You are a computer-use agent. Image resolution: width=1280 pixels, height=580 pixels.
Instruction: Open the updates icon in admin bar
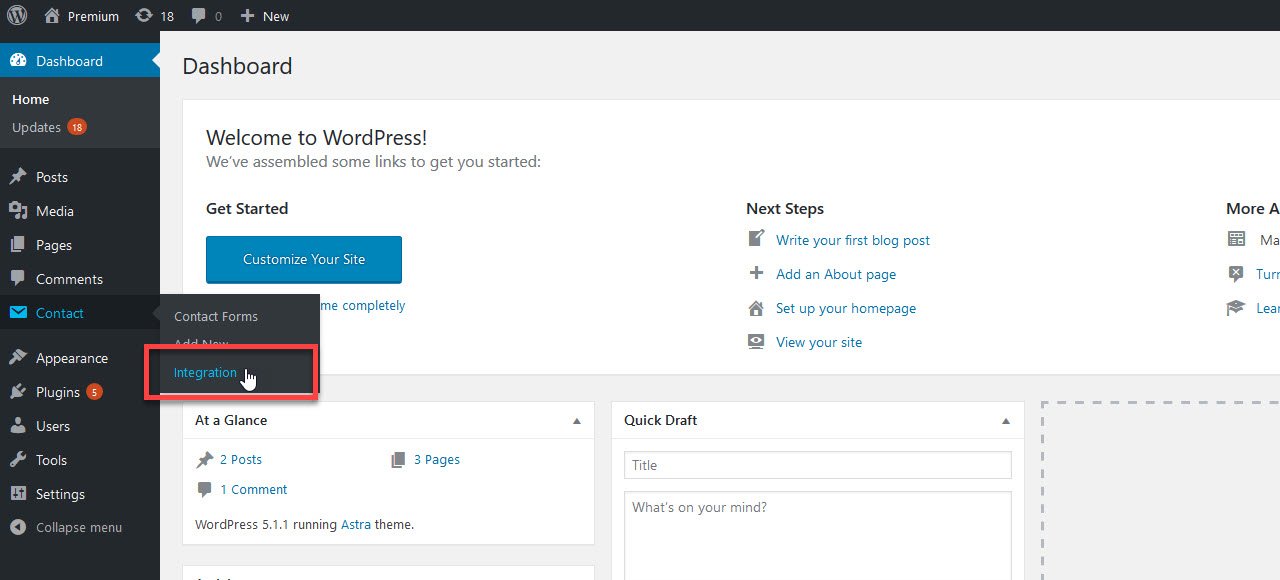[144, 15]
